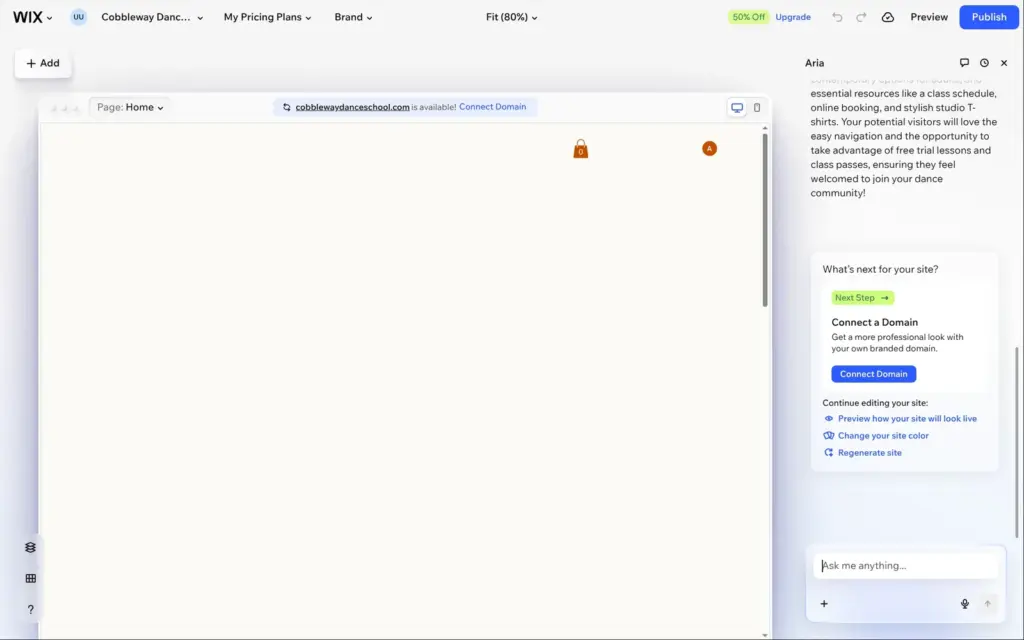This screenshot has height=640, width=1024.
Task: Open the Fit (80%) zoom dropdown
Action: click(511, 18)
